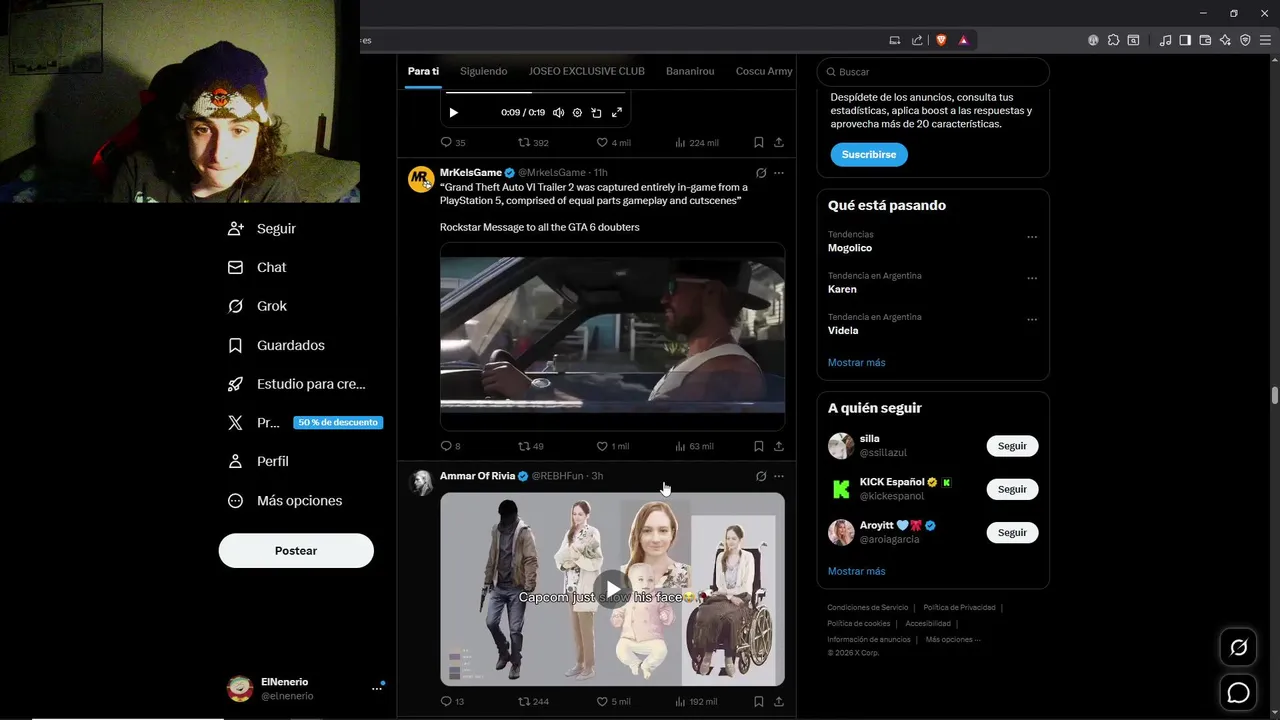The image size is (1280, 720).
Task: View stats for the 63 mil views post
Action: (x=694, y=446)
